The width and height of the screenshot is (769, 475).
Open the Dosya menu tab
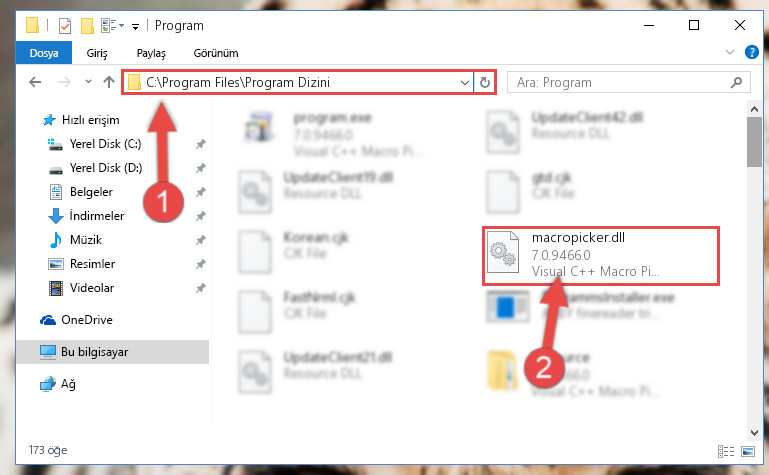pyautogui.click(x=44, y=52)
